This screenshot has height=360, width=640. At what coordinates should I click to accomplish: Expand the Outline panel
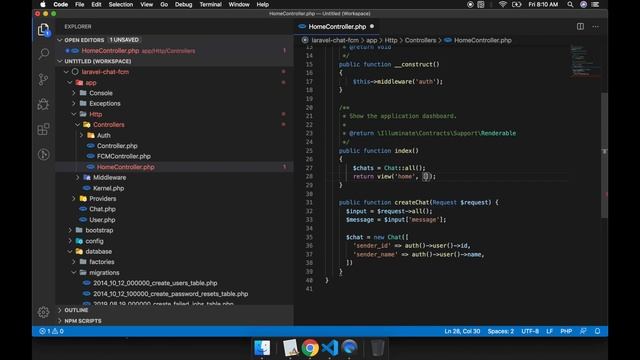click(x=60, y=310)
